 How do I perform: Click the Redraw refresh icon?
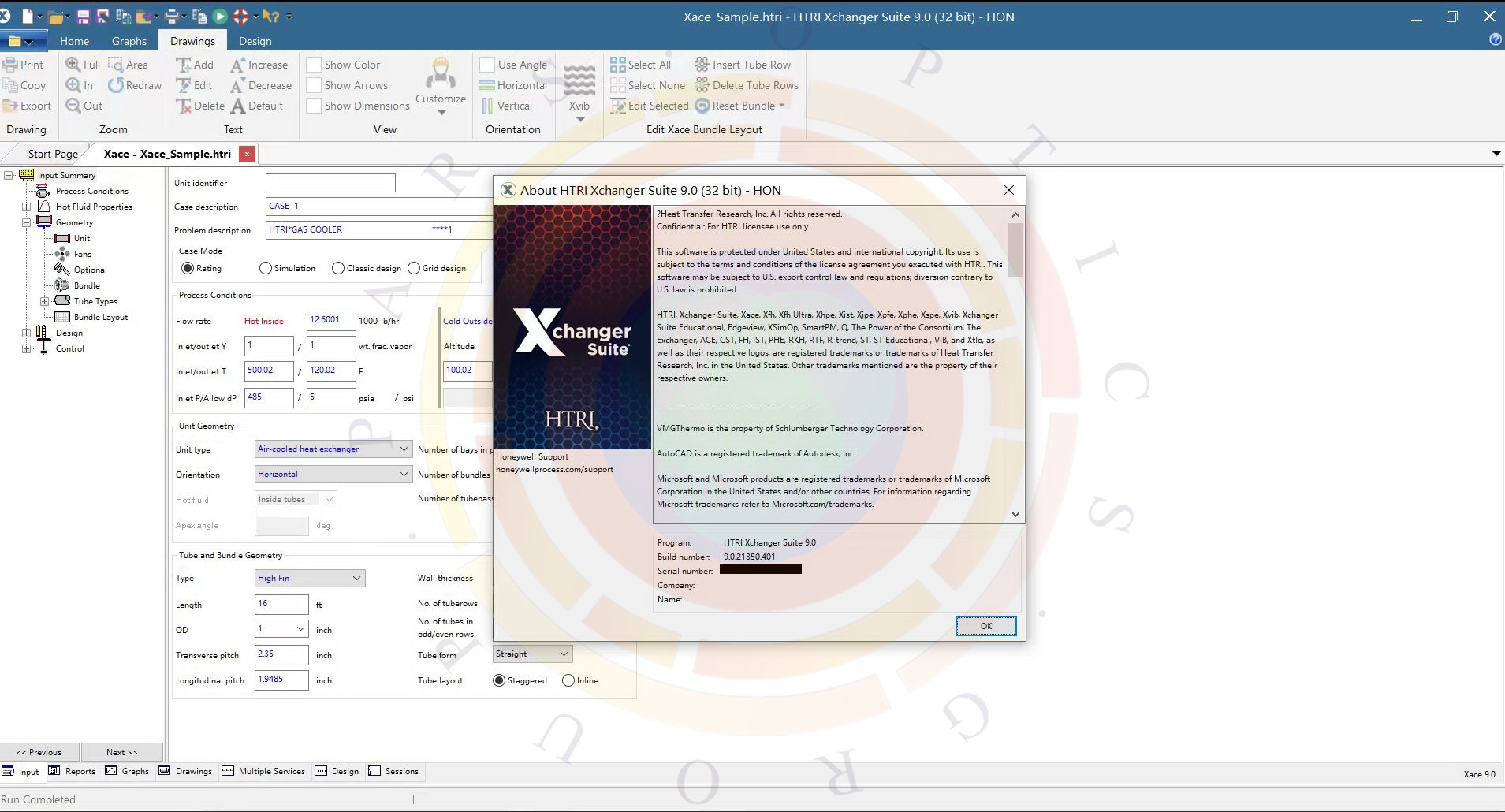point(116,85)
